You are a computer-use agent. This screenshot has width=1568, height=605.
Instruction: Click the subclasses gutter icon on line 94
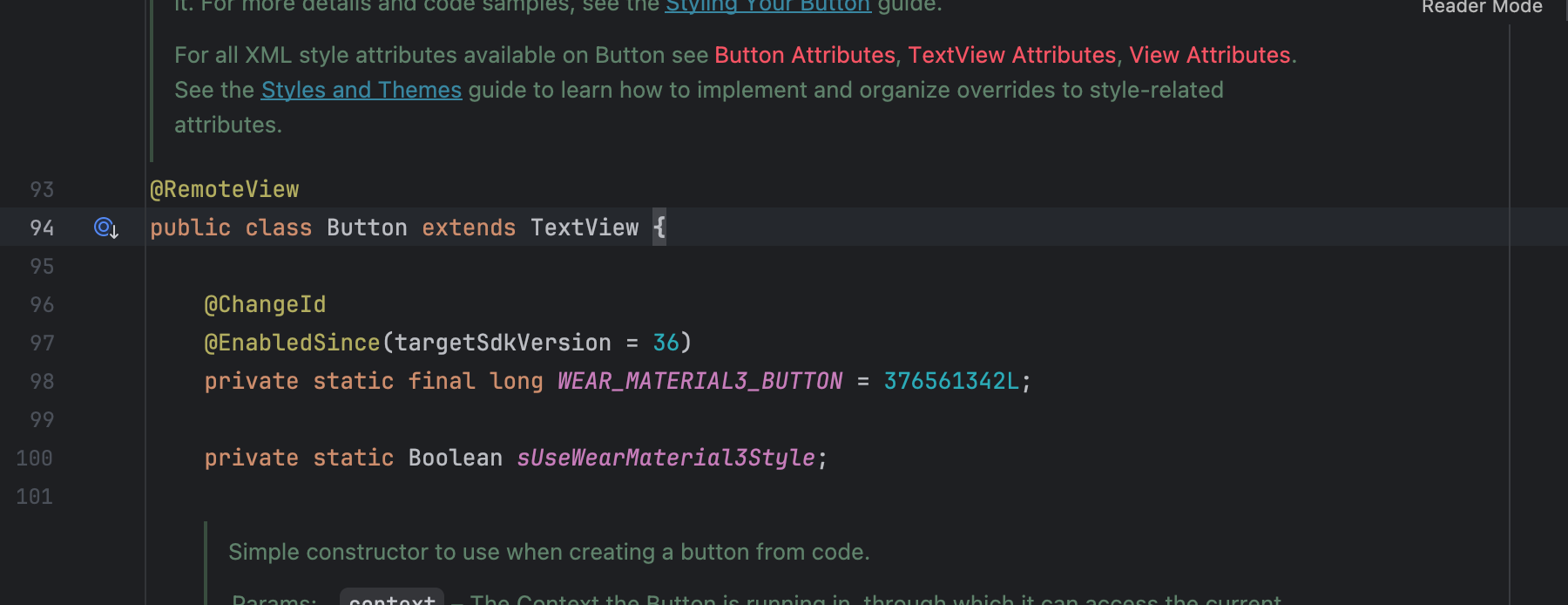click(x=105, y=228)
